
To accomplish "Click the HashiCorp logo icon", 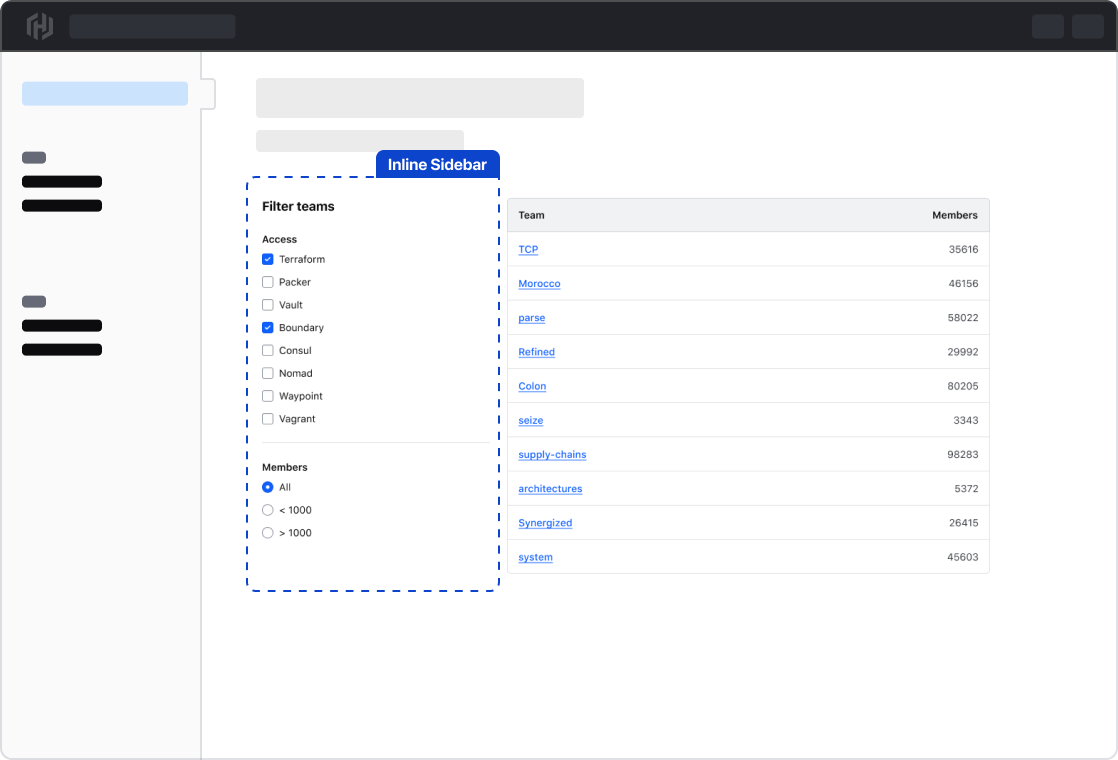I will pos(39,26).
